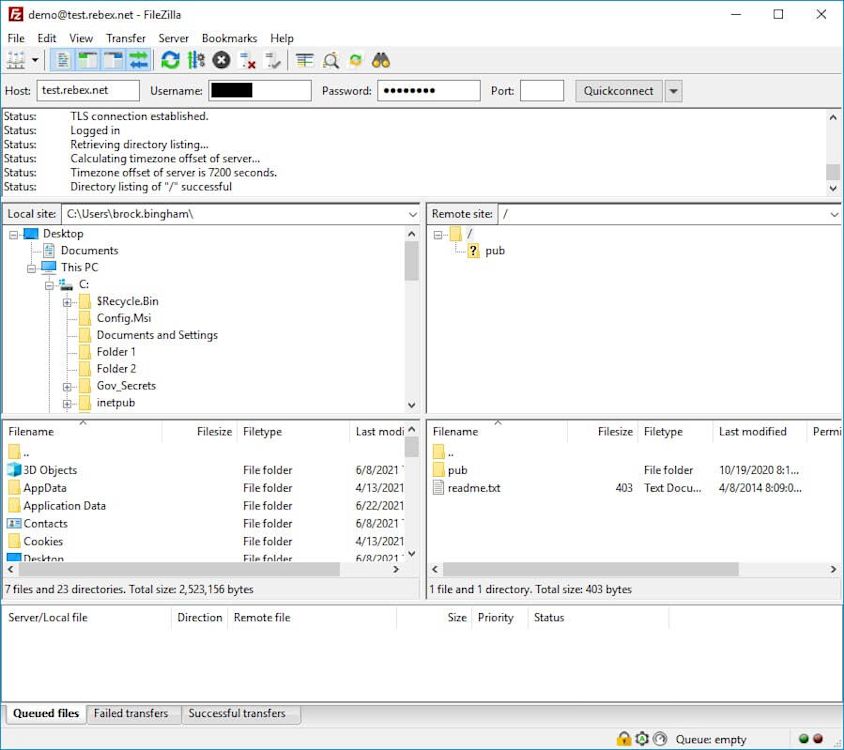Click the Username input field
The image size is (844, 750).
point(260,90)
